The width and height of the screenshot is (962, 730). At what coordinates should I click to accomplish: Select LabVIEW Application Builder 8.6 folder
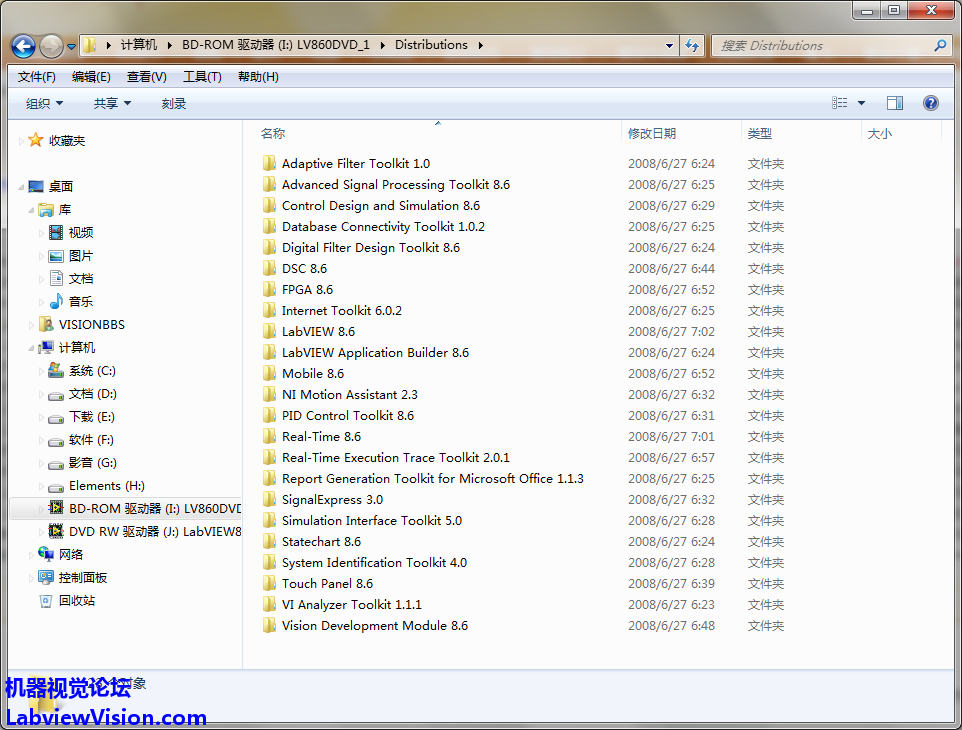point(375,353)
